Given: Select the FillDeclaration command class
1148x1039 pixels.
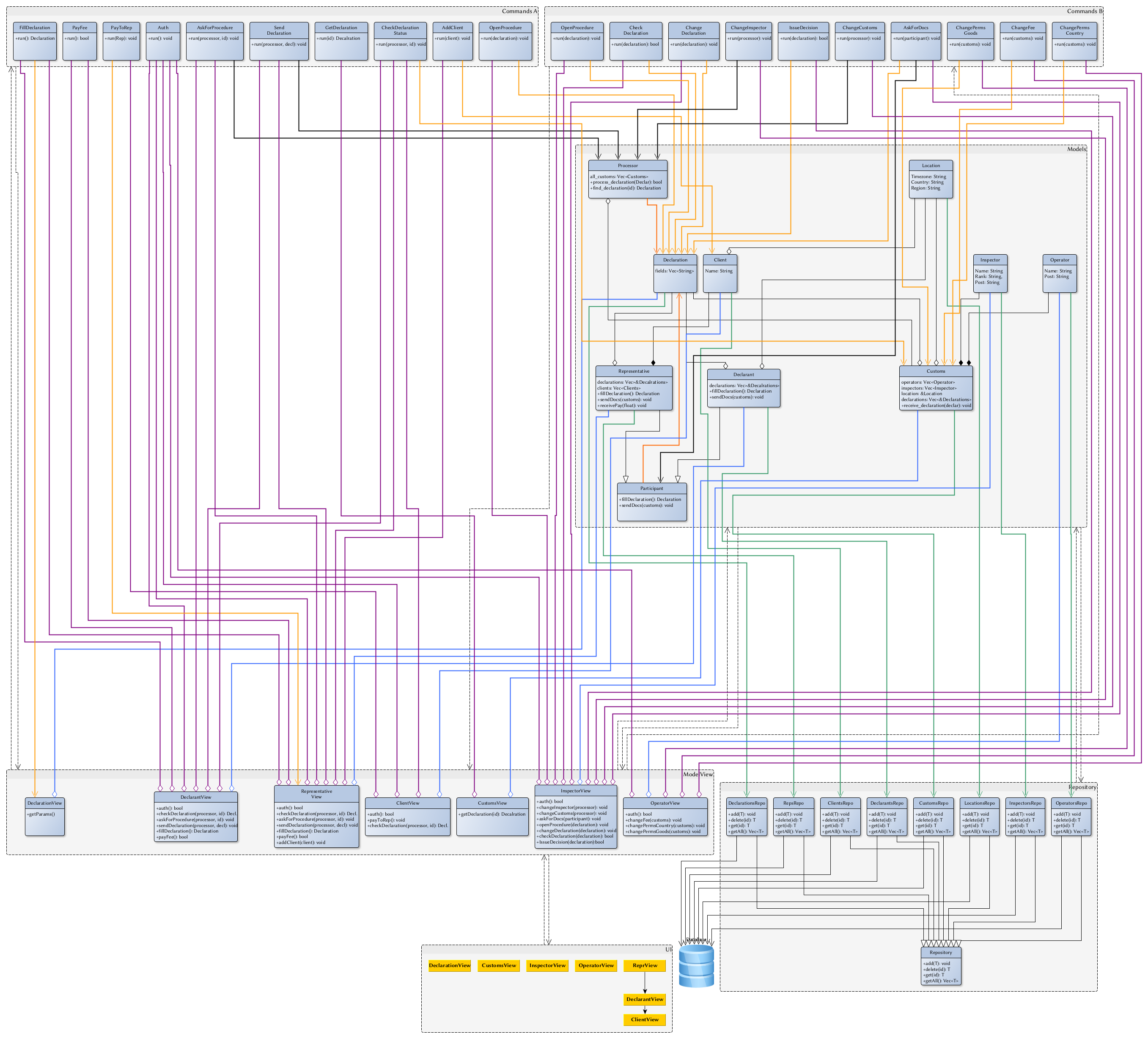Looking at the screenshot, I should coord(35,41).
